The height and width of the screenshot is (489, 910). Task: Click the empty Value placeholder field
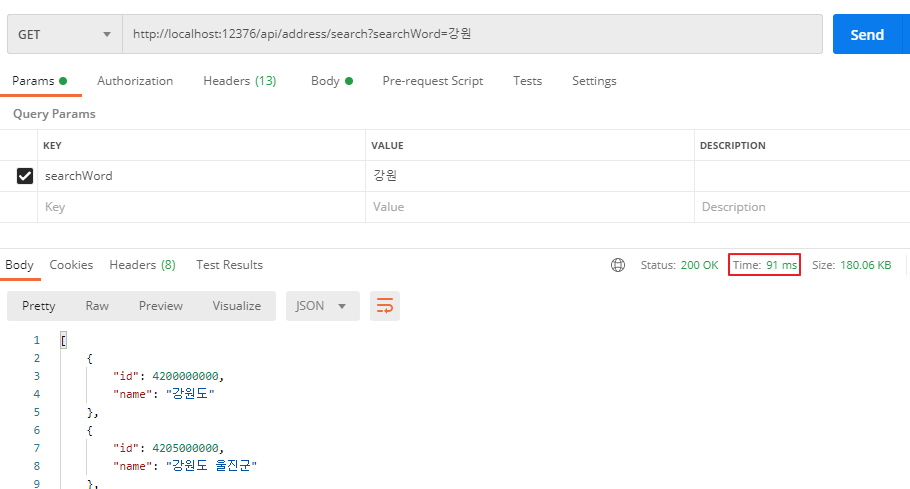(530, 207)
